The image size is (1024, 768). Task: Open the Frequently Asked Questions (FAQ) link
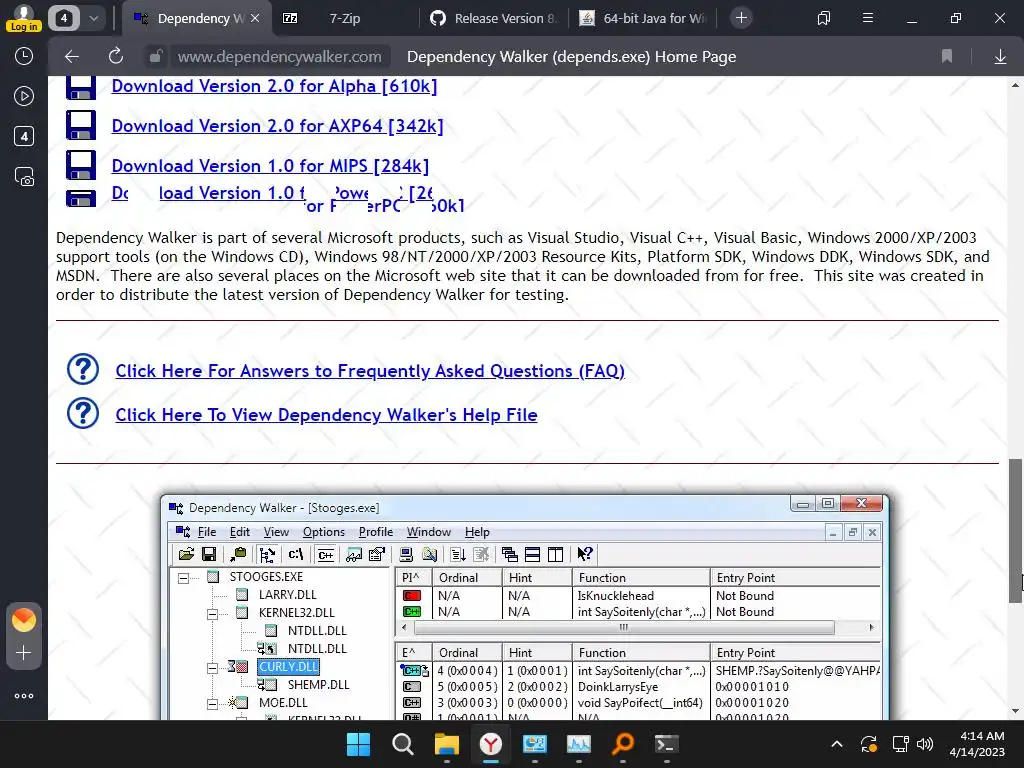click(370, 371)
